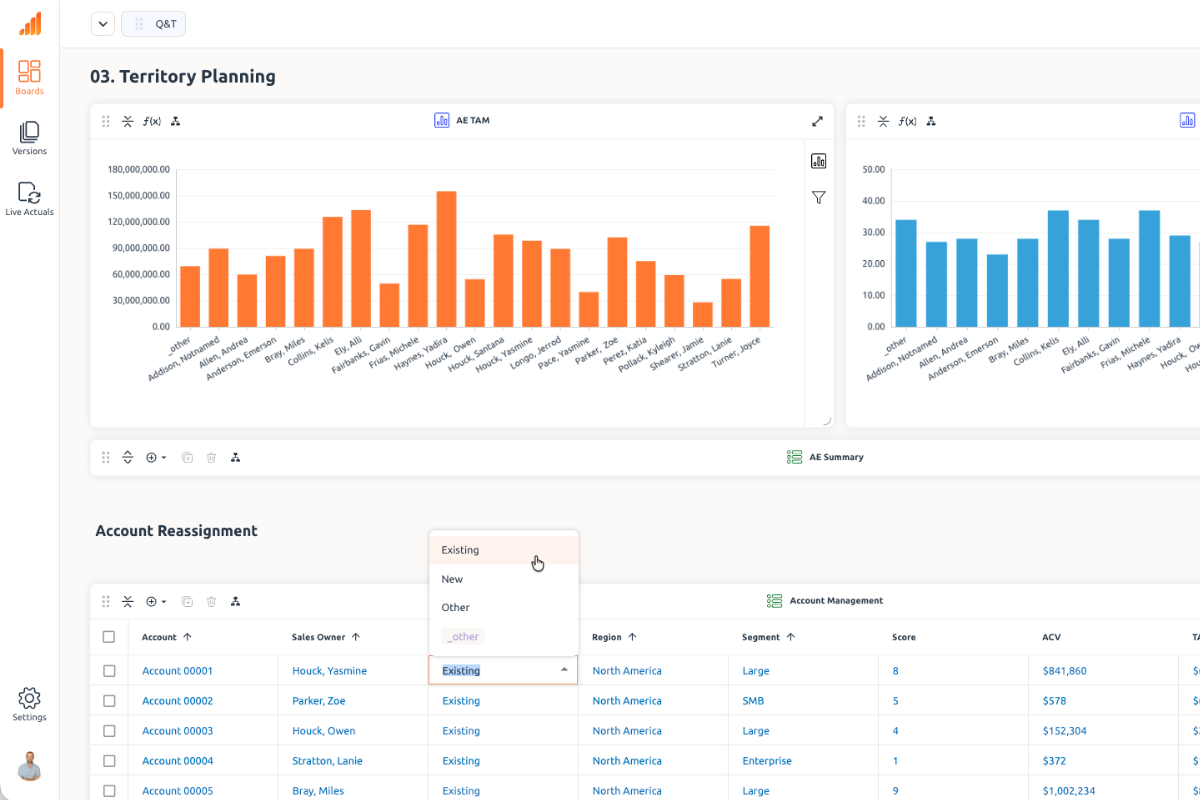This screenshot has width=1200, height=800.
Task: Check the Account 00004 row checkbox
Action: 109,761
